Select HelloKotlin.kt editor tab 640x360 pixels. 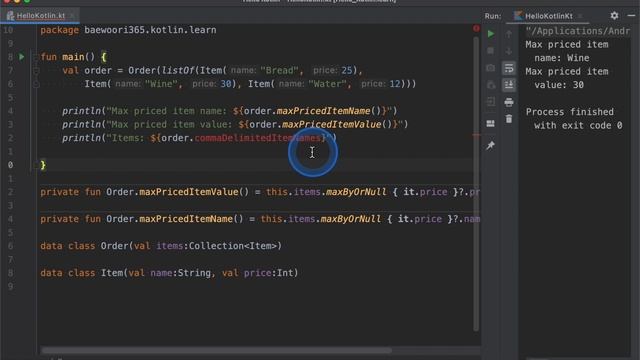tap(40, 16)
